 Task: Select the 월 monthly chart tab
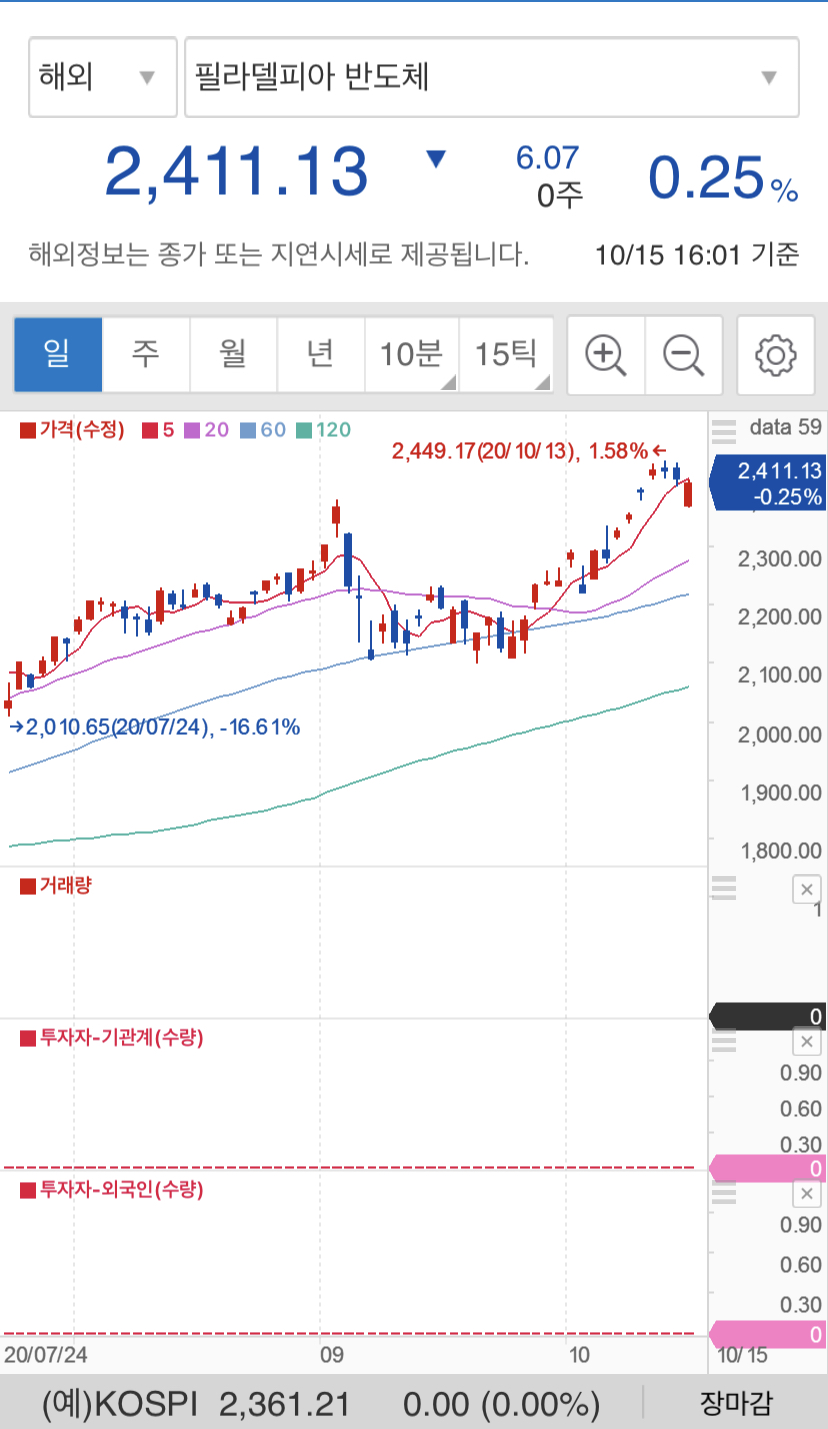[x=234, y=355]
